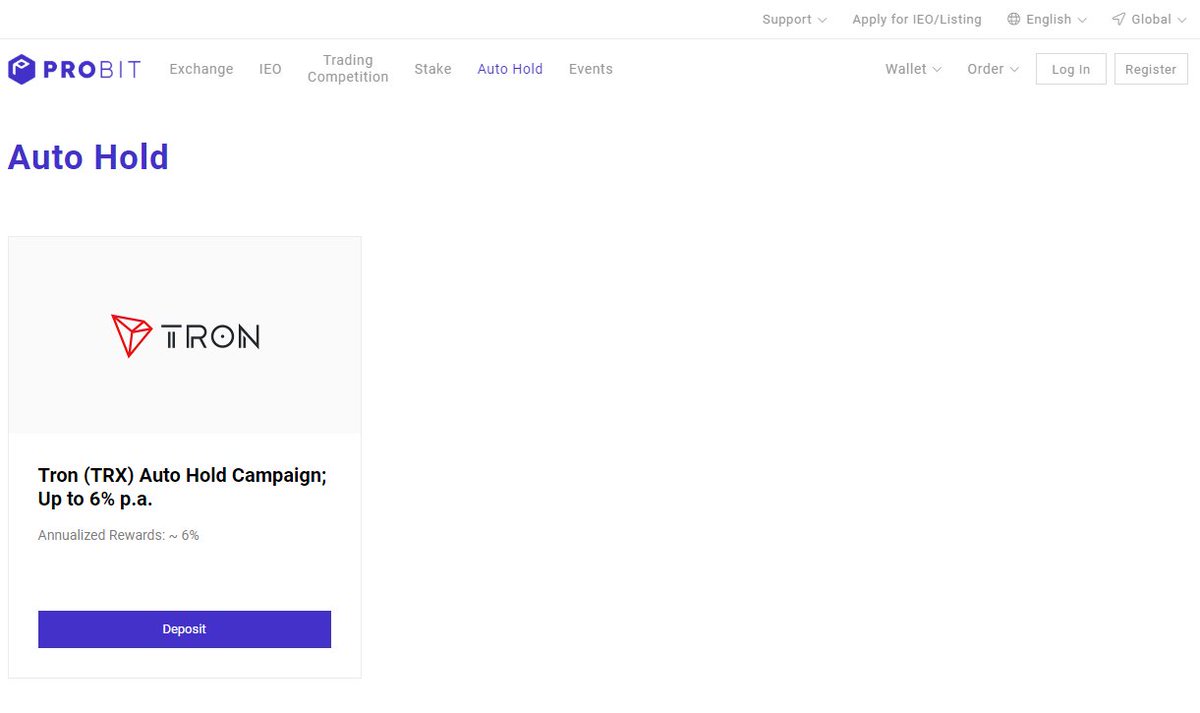Go to the Exchange page
Viewport: 1200px width, 713px height.
(201, 69)
